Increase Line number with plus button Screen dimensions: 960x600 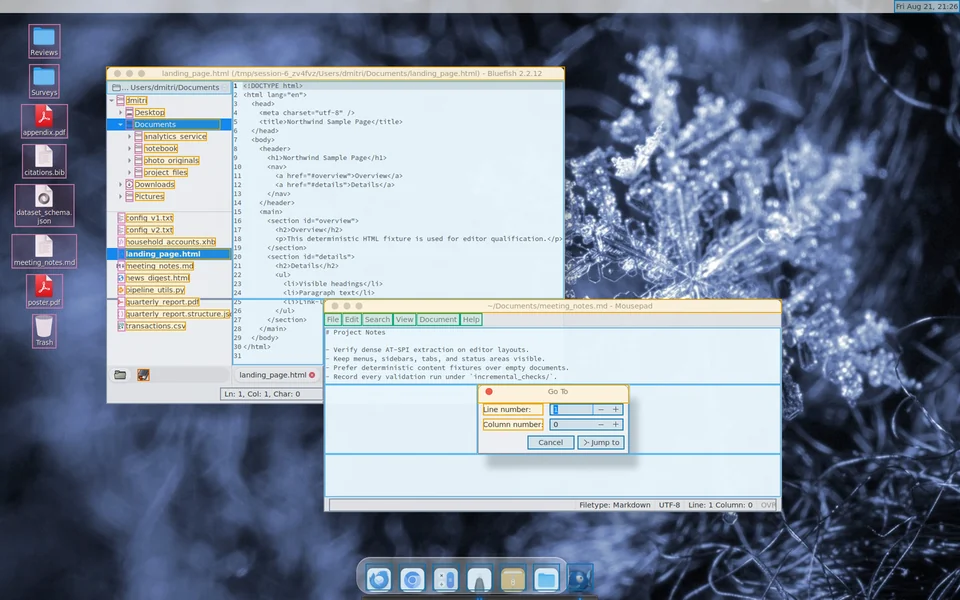615,410
